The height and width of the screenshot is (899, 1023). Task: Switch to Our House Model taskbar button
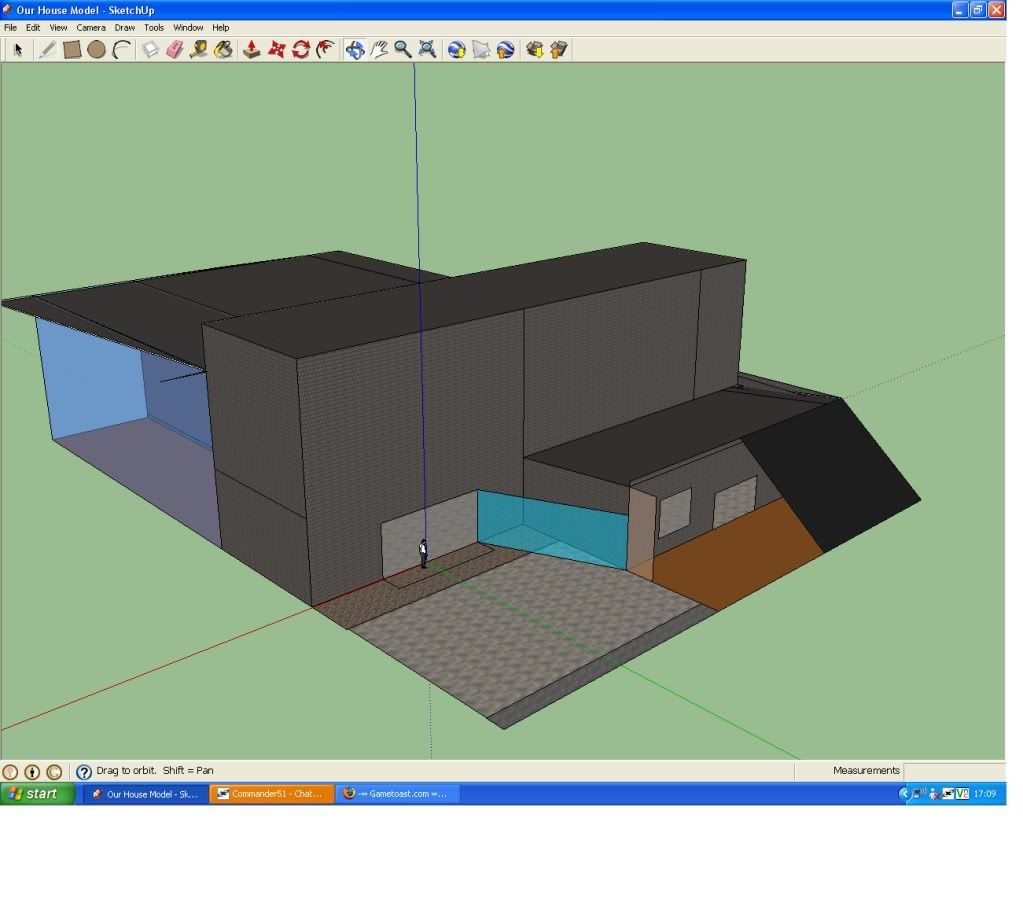[144, 794]
